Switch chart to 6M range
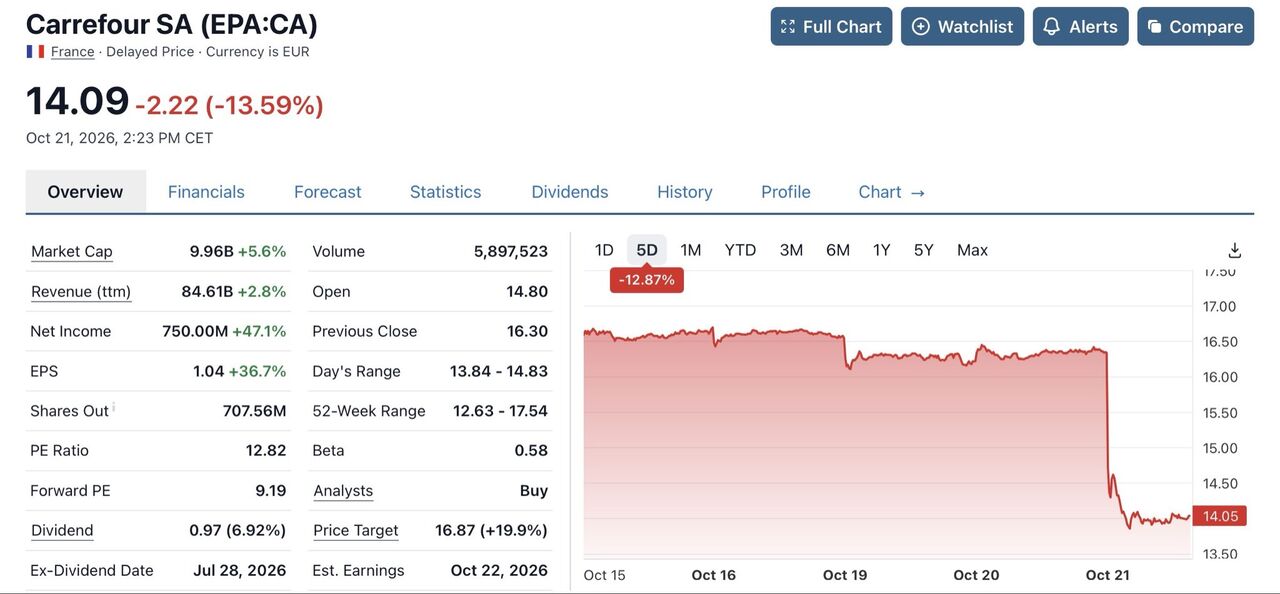This screenshot has width=1280, height=594. (x=838, y=250)
